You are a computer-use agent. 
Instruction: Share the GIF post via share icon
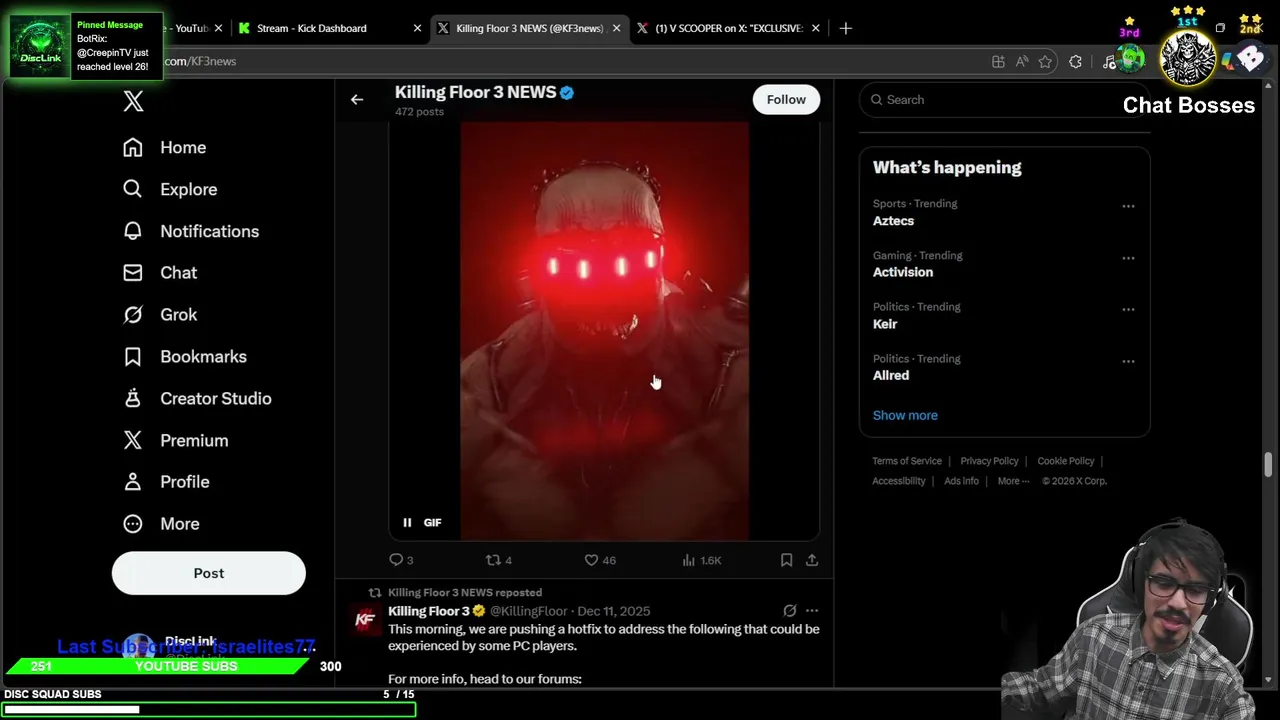pos(812,560)
